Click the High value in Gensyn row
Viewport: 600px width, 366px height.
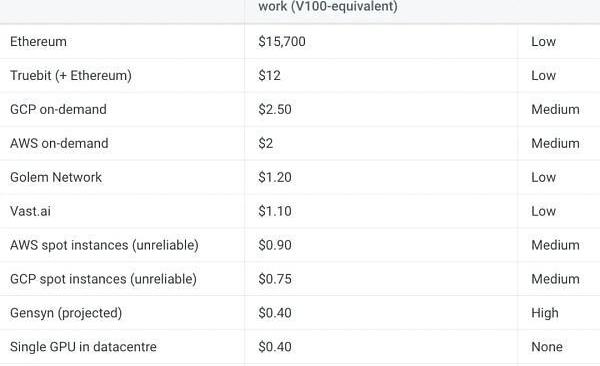click(x=545, y=313)
